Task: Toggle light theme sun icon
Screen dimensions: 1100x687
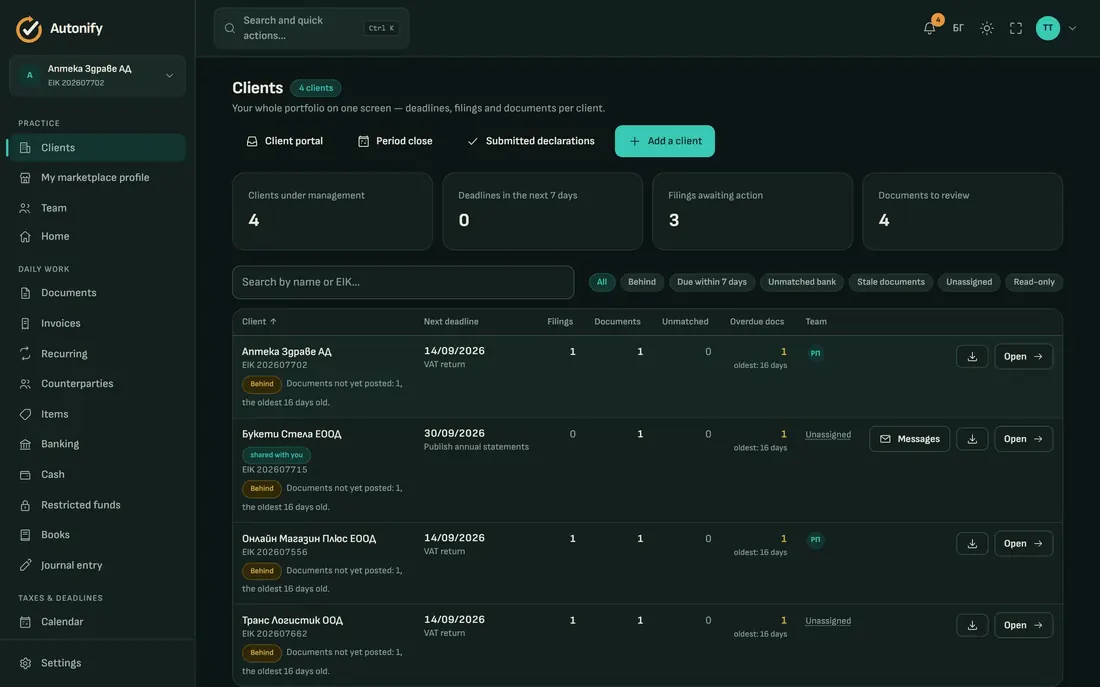Action: tap(986, 28)
